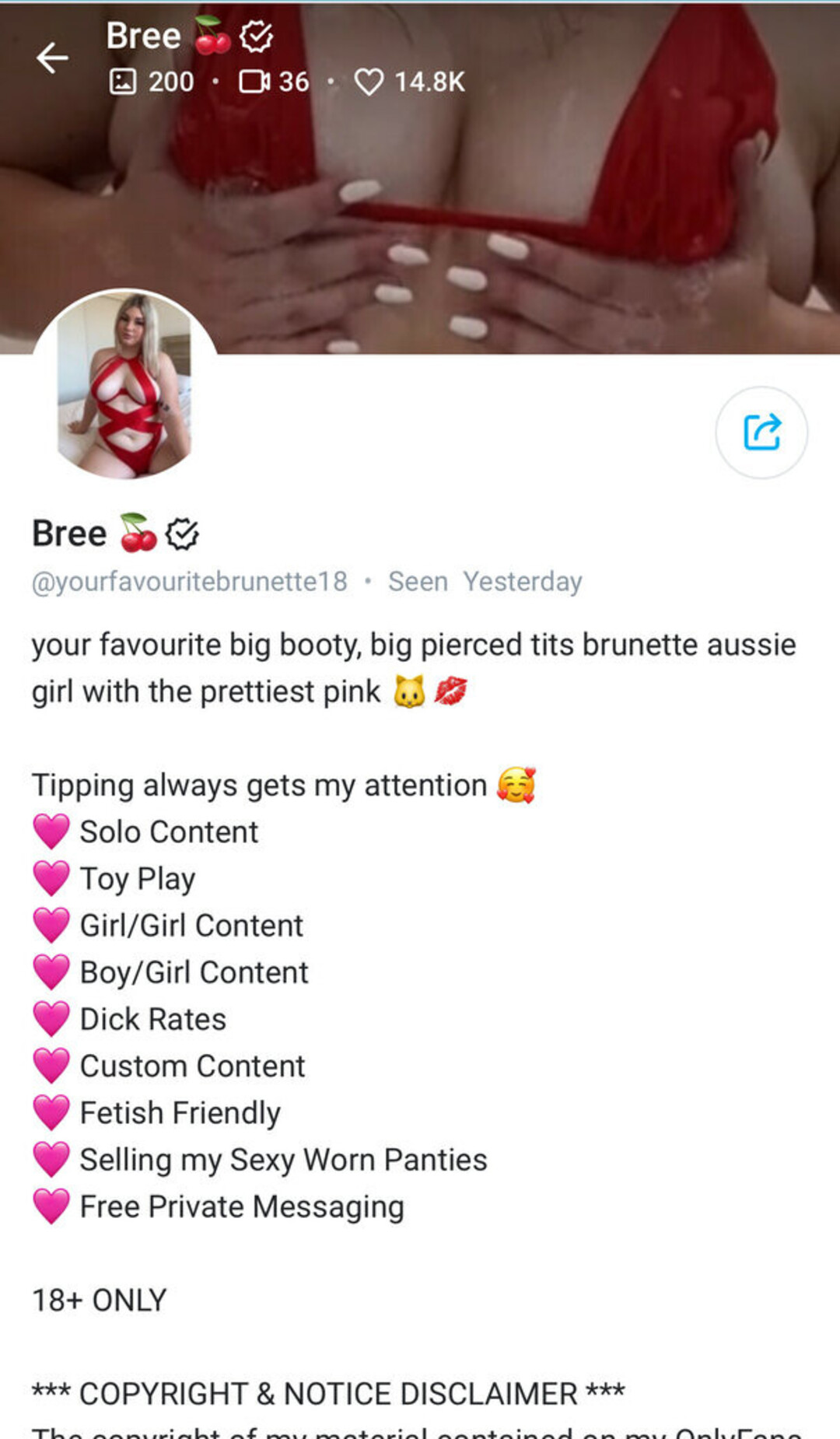
Task: Tap the heart likes icon beside 14.8K
Action: [x=369, y=82]
